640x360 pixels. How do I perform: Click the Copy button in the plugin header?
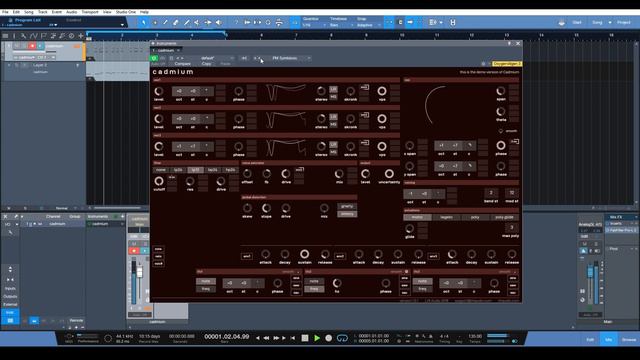point(207,64)
